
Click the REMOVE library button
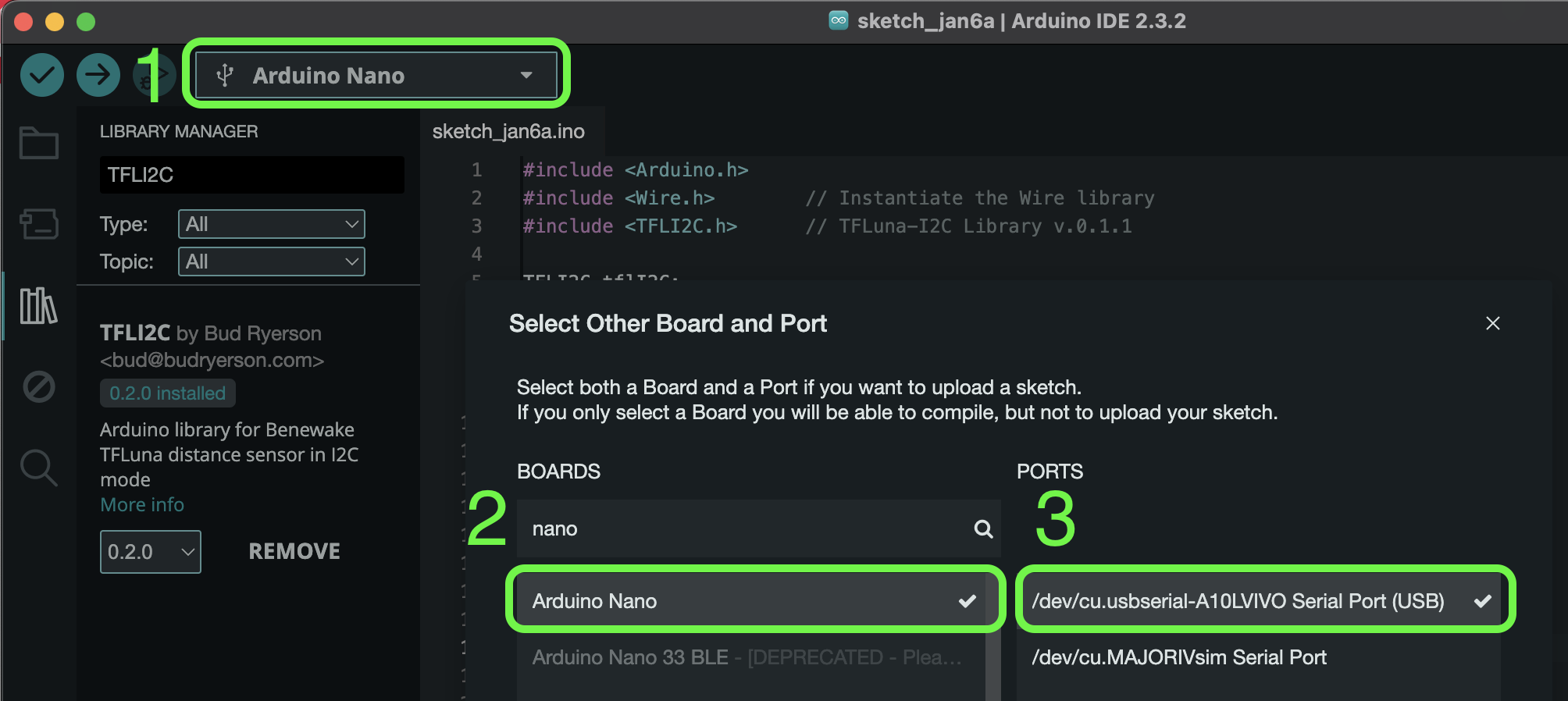[294, 551]
